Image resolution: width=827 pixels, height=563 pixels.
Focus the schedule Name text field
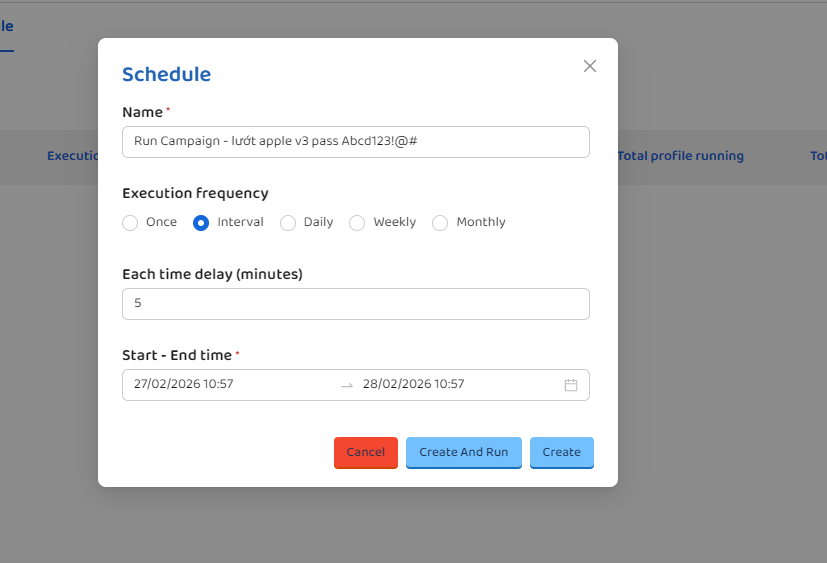click(355, 142)
